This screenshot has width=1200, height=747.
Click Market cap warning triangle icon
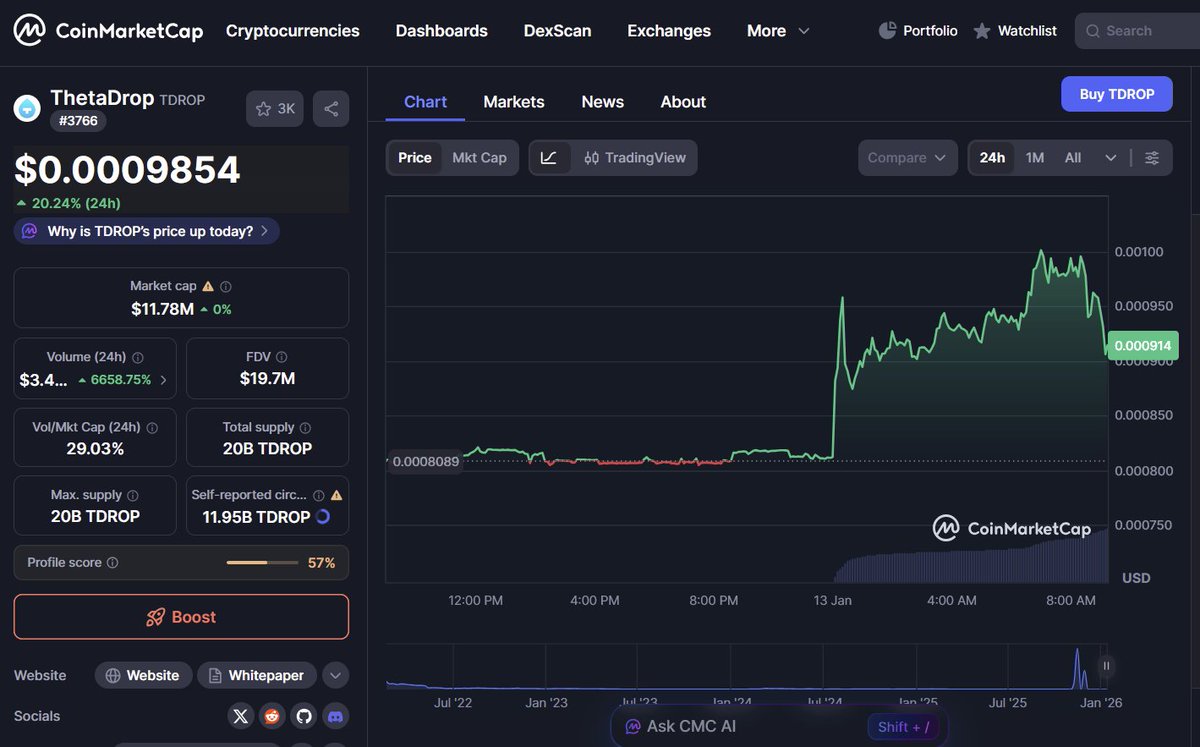[208, 286]
